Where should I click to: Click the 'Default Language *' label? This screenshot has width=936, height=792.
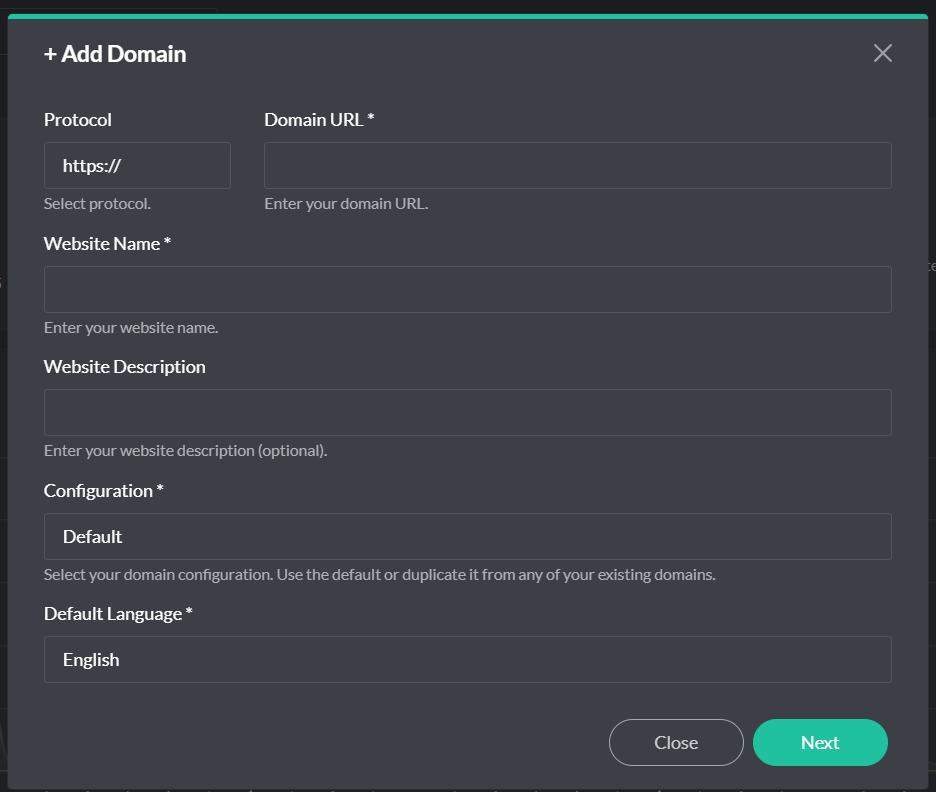118,614
